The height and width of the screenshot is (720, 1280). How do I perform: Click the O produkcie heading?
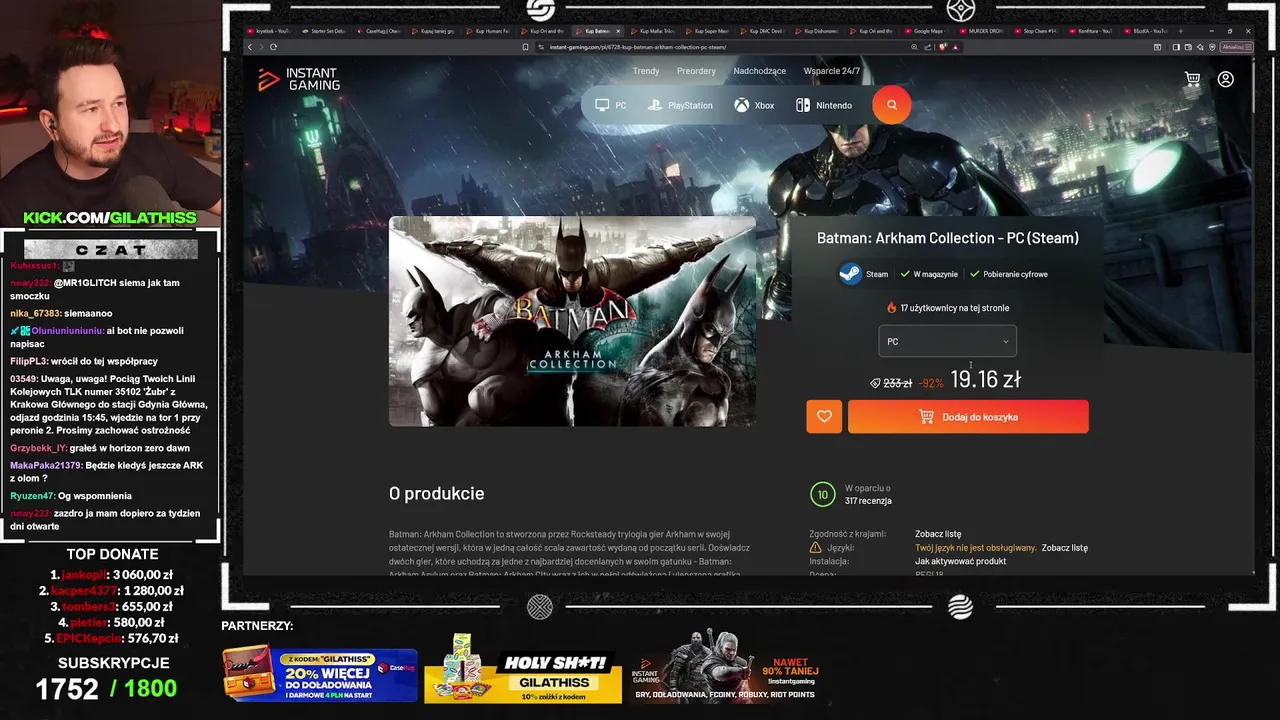click(x=436, y=493)
